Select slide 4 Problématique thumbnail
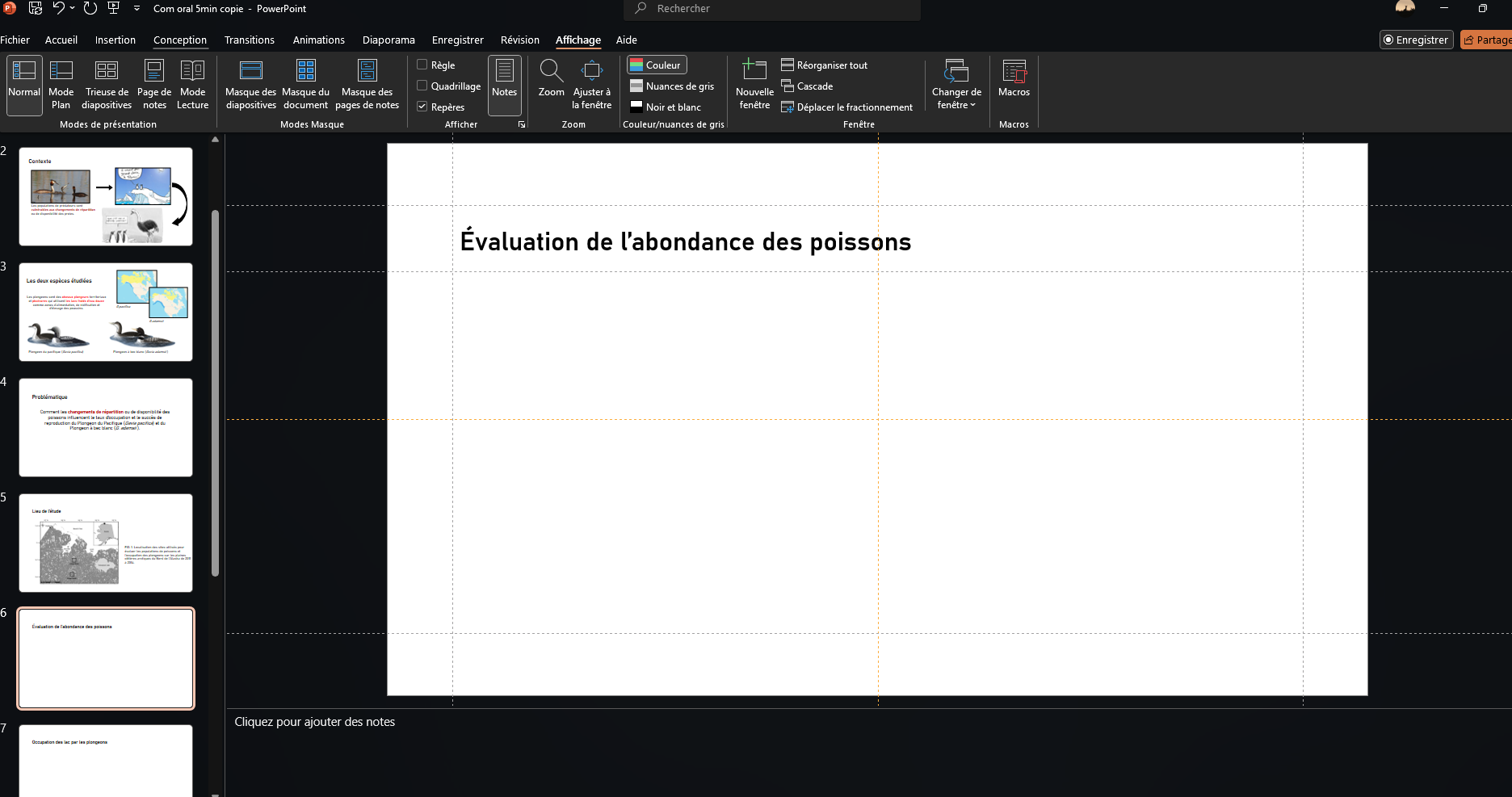This screenshot has width=1512, height=797. pos(106,427)
